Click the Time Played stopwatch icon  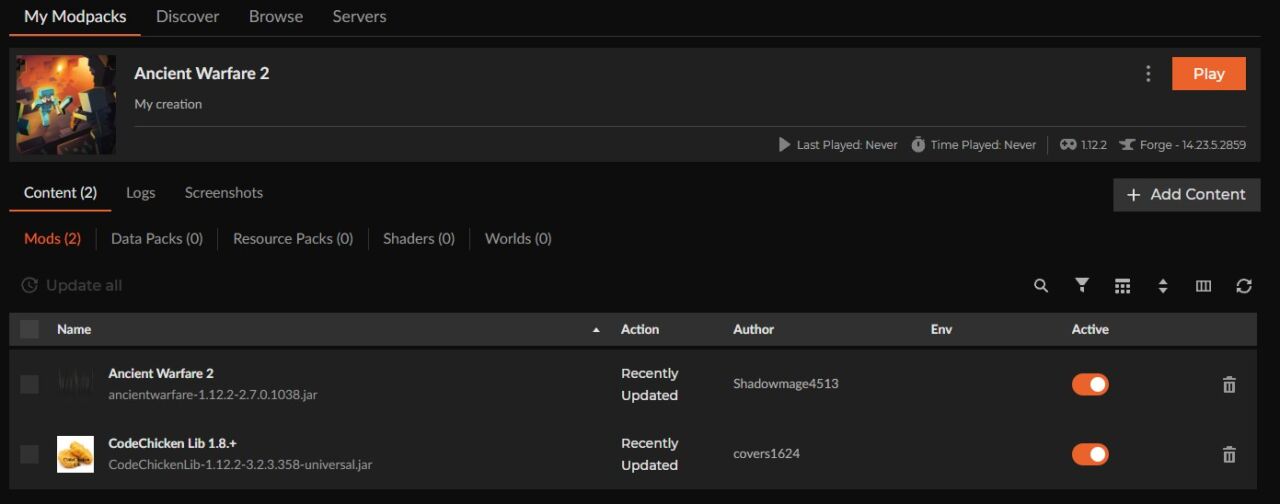tap(918, 145)
